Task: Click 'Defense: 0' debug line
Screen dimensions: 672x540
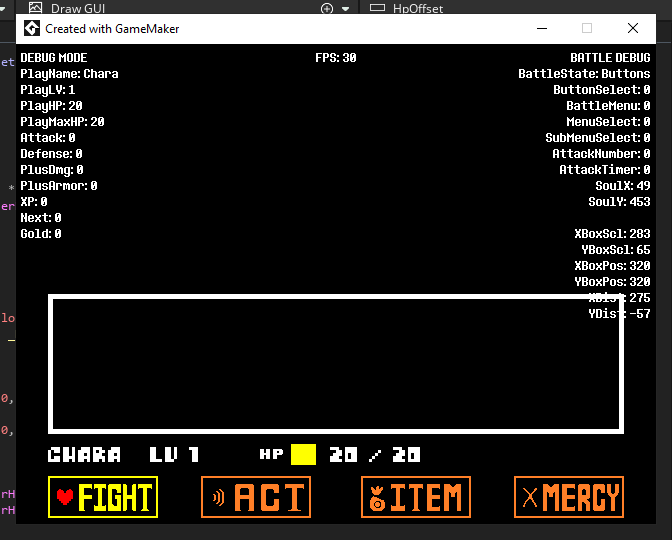Action: 51,153
